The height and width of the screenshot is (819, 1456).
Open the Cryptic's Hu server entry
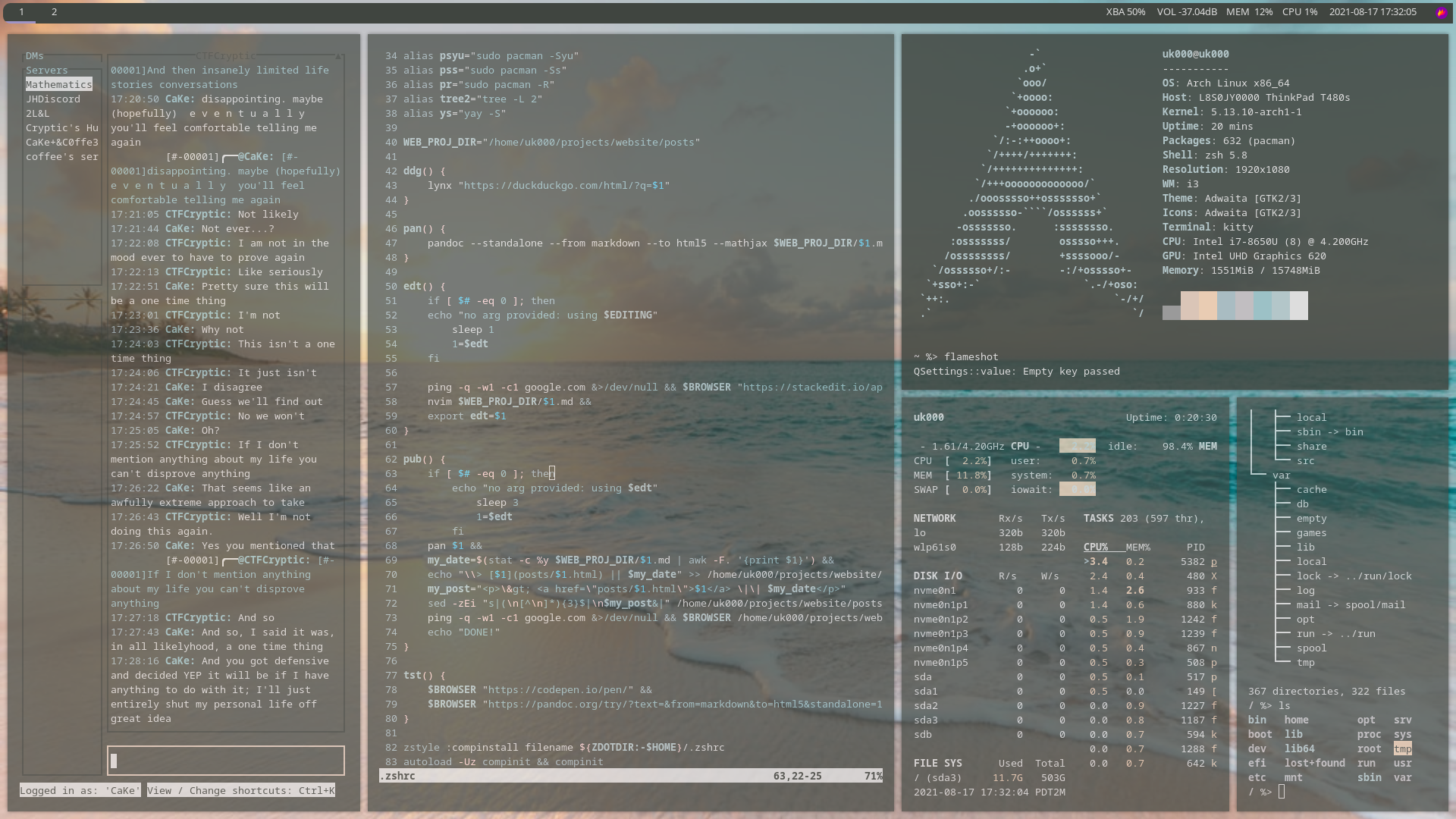62,128
